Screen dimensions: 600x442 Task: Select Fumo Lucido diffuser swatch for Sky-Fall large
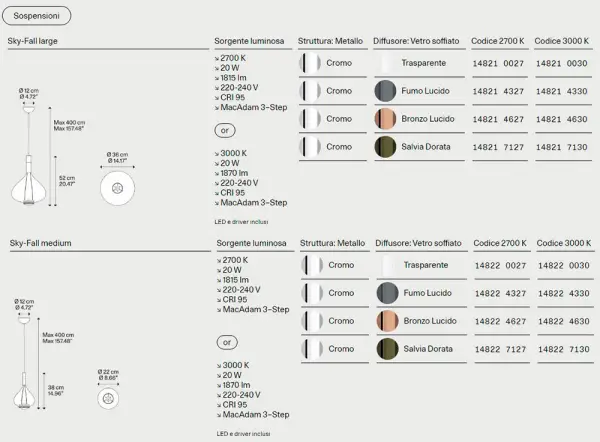click(384, 91)
